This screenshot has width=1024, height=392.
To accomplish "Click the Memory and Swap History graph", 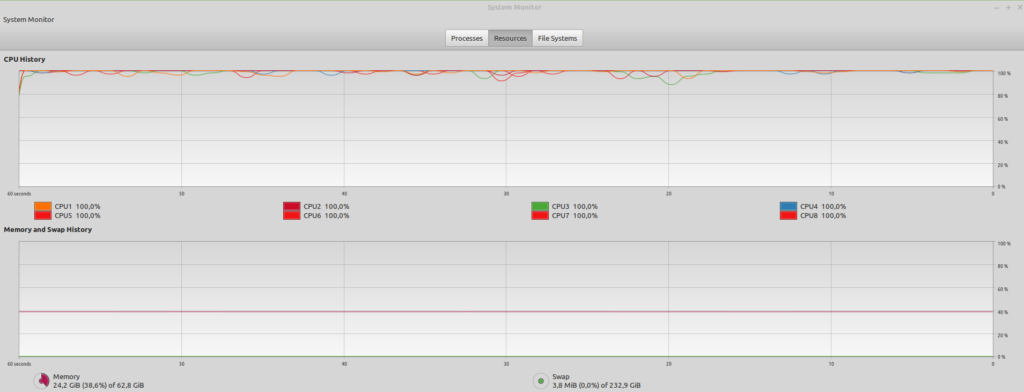I will point(506,300).
